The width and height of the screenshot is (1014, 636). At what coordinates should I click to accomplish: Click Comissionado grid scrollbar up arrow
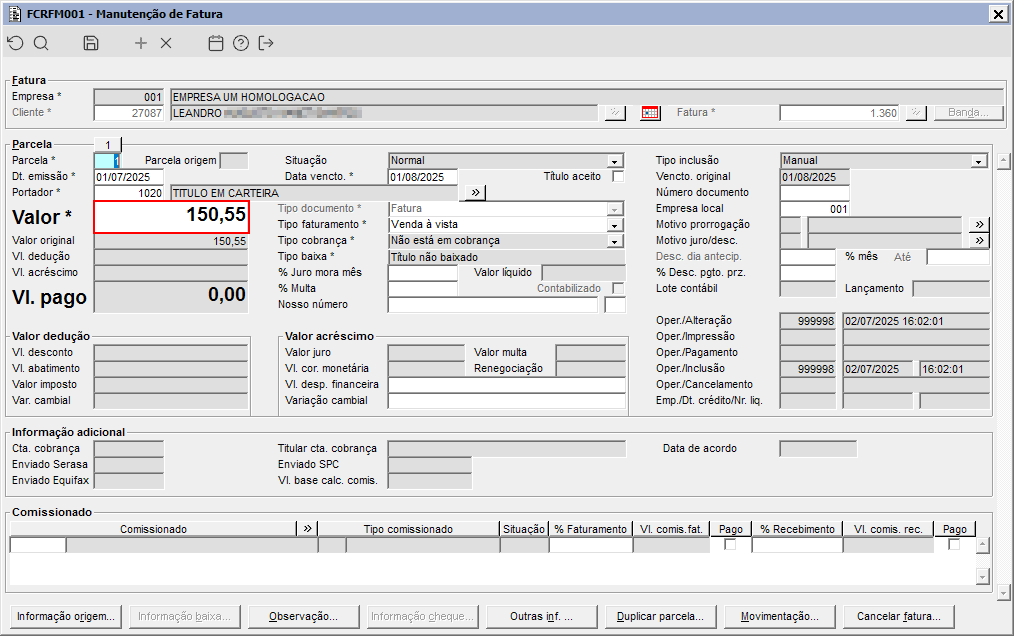coord(983,545)
